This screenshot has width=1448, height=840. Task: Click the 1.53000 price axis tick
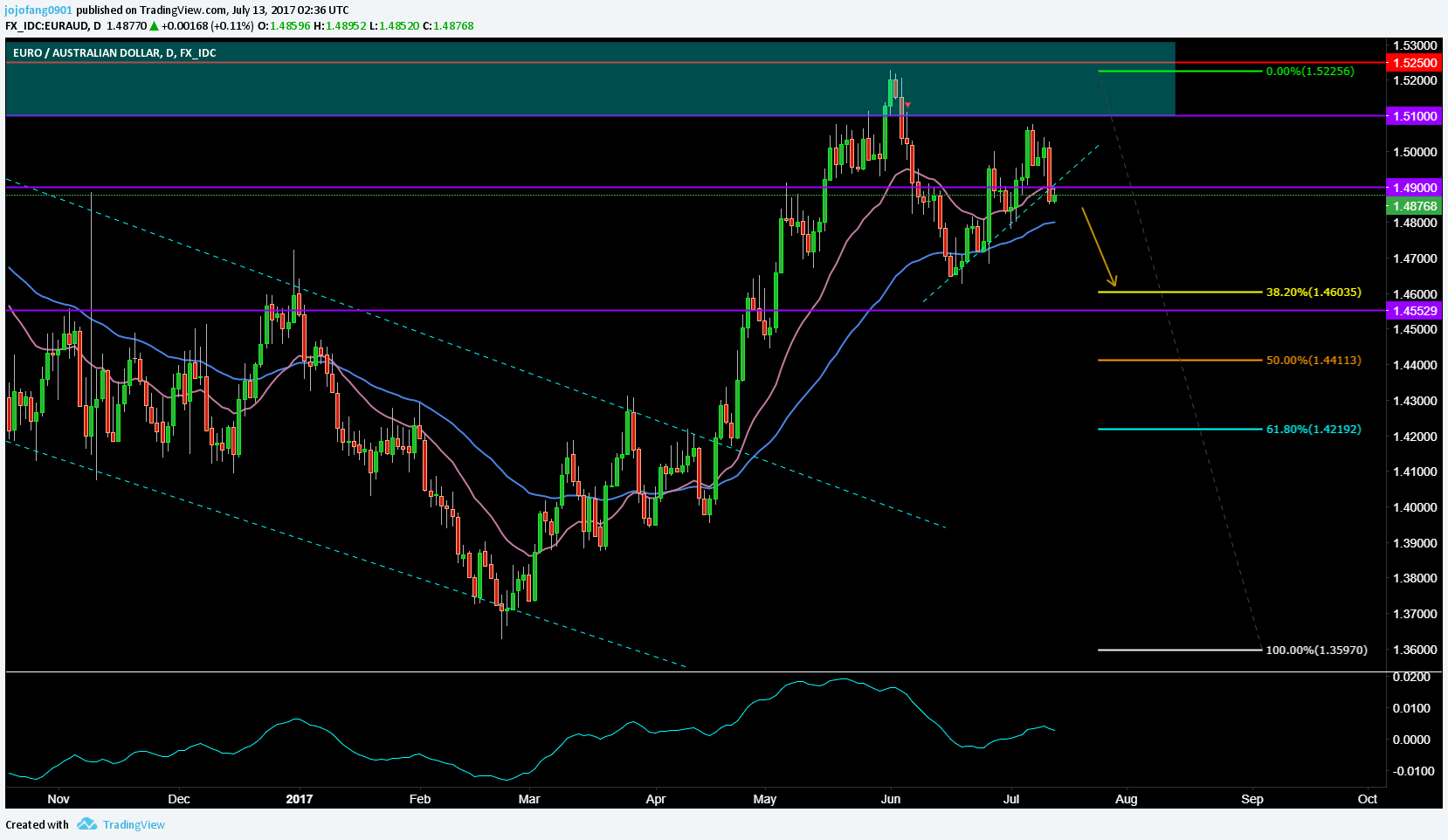(x=1415, y=45)
